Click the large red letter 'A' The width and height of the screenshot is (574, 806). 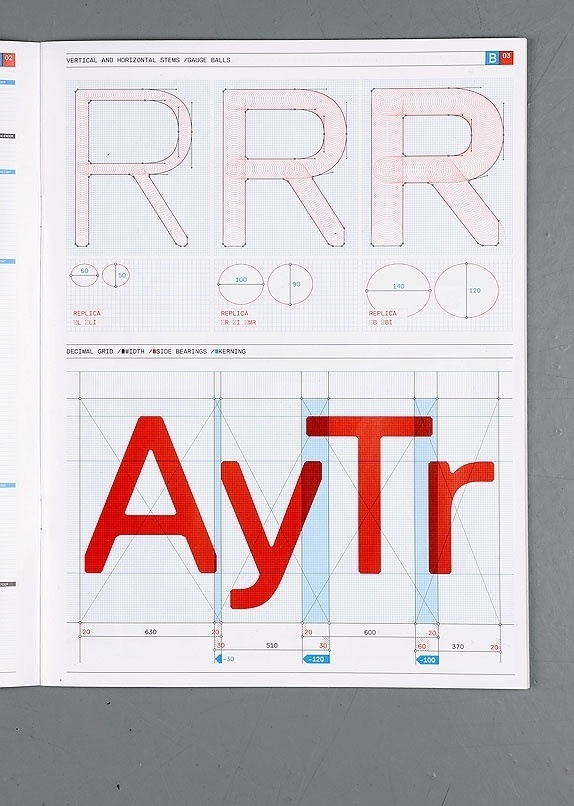click(151, 494)
